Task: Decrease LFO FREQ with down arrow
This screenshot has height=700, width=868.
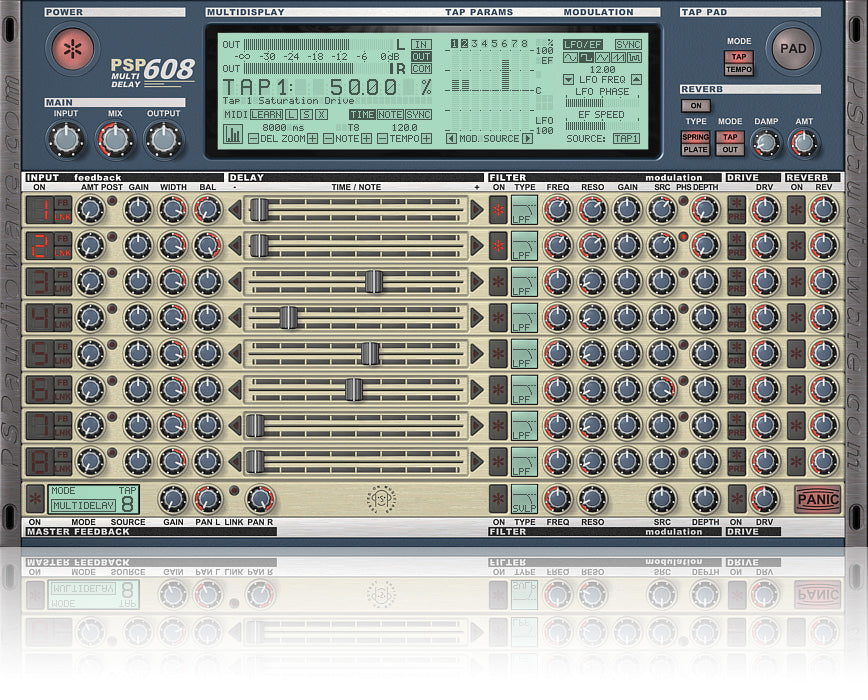Action: point(569,80)
